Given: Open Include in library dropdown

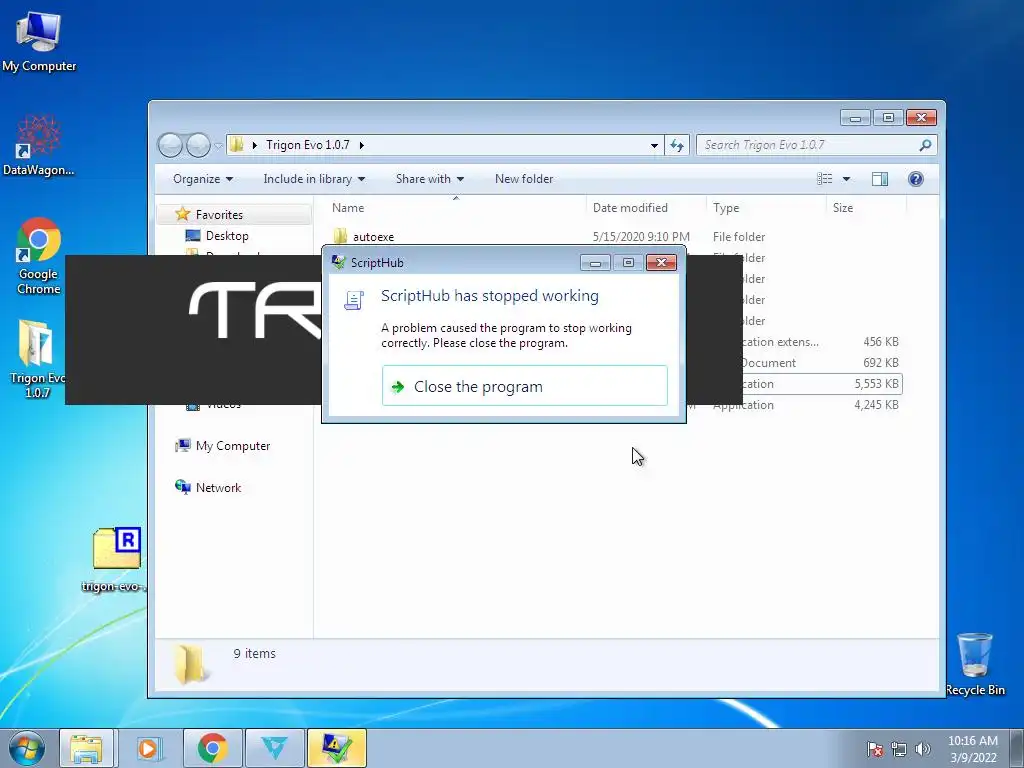Looking at the screenshot, I should click(x=314, y=179).
